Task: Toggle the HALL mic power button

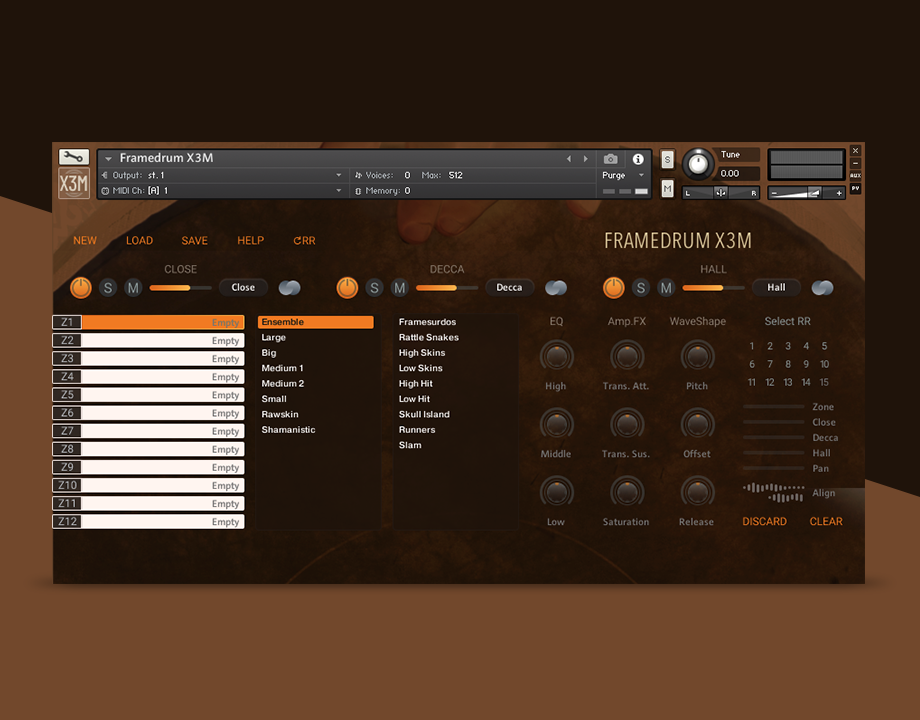Action: click(x=613, y=288)
